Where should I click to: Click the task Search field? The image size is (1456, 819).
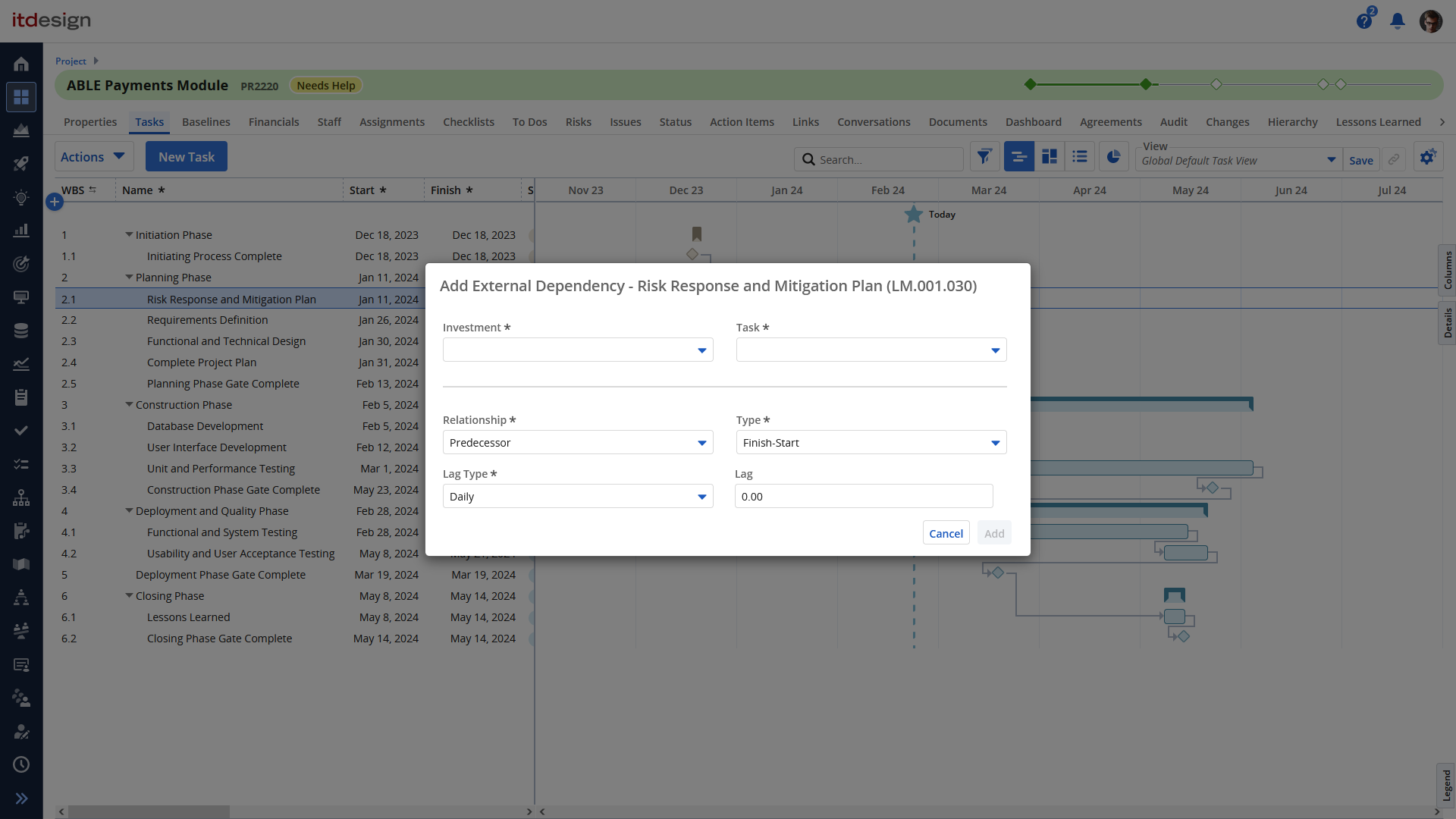coord(879,159)
